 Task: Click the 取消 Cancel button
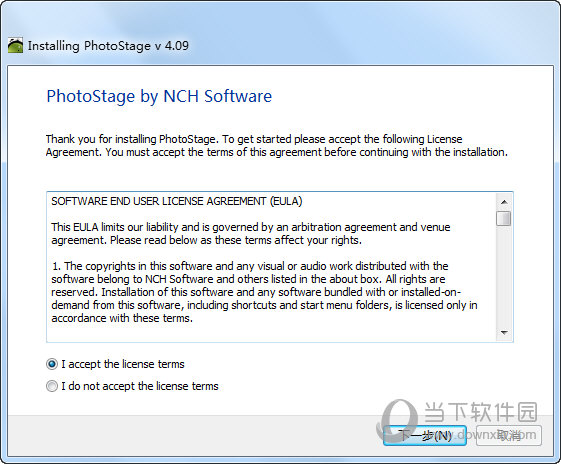[509, 435]
